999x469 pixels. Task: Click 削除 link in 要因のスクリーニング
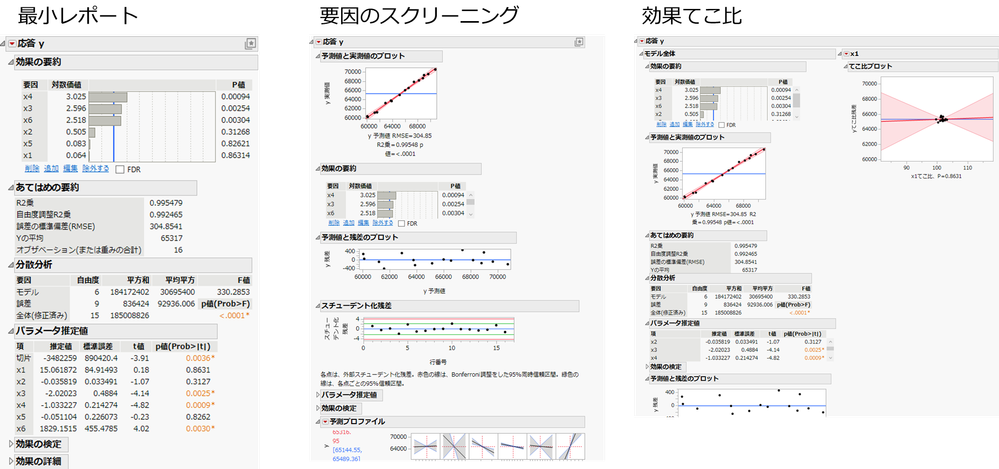[333, 223]
